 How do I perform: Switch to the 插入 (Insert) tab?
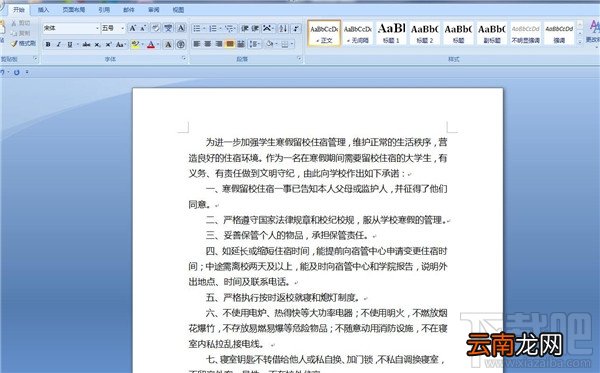(43, 10)
